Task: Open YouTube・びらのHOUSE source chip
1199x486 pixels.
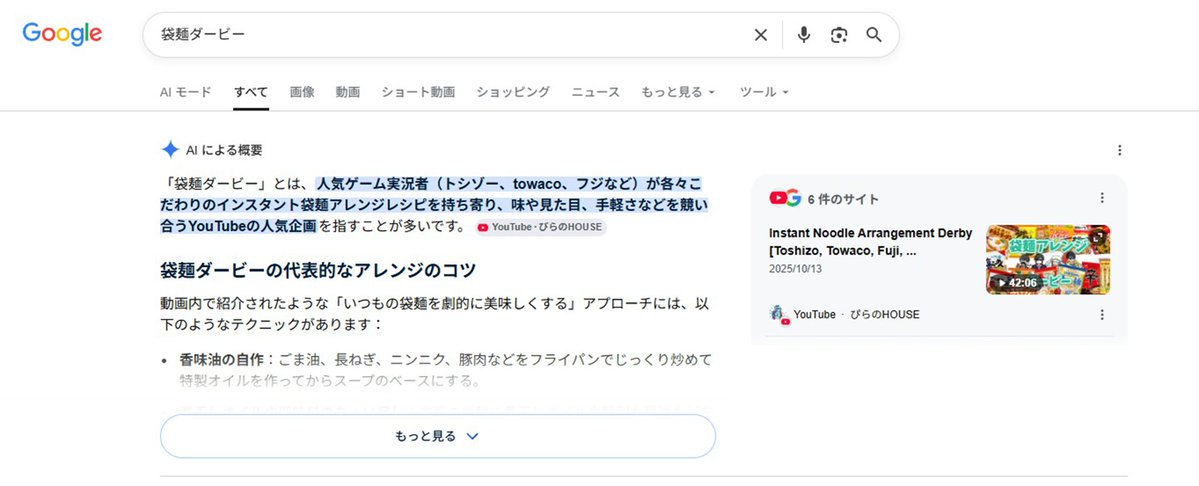Action: pyautogui.click(x=541, y=227)
